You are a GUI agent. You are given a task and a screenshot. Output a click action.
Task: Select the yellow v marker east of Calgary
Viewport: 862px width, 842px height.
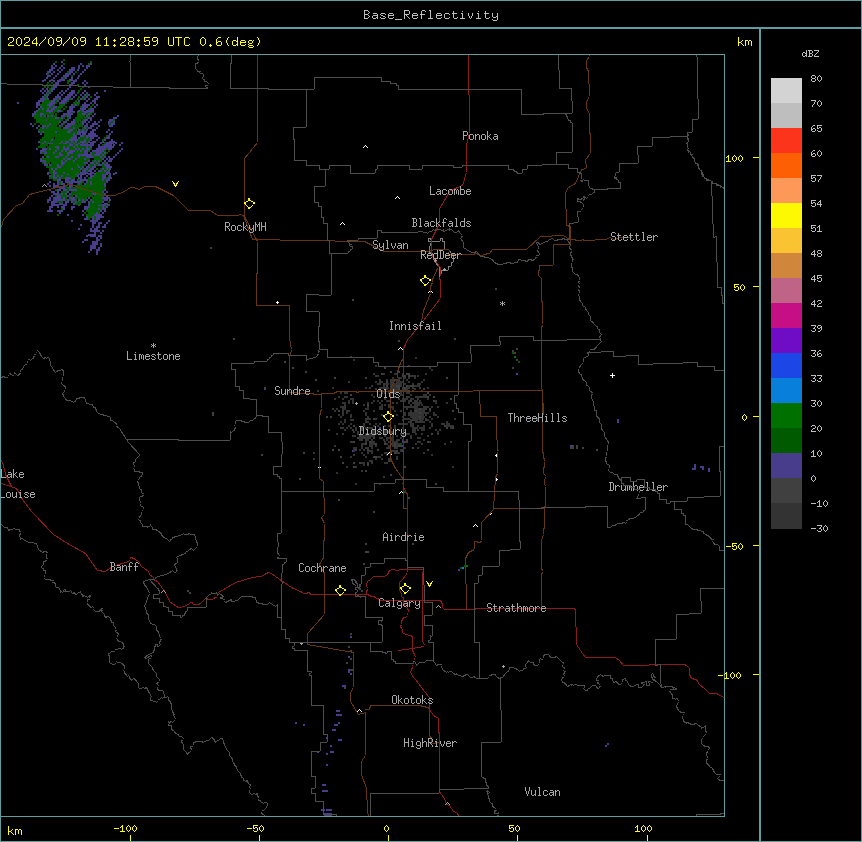429,584
